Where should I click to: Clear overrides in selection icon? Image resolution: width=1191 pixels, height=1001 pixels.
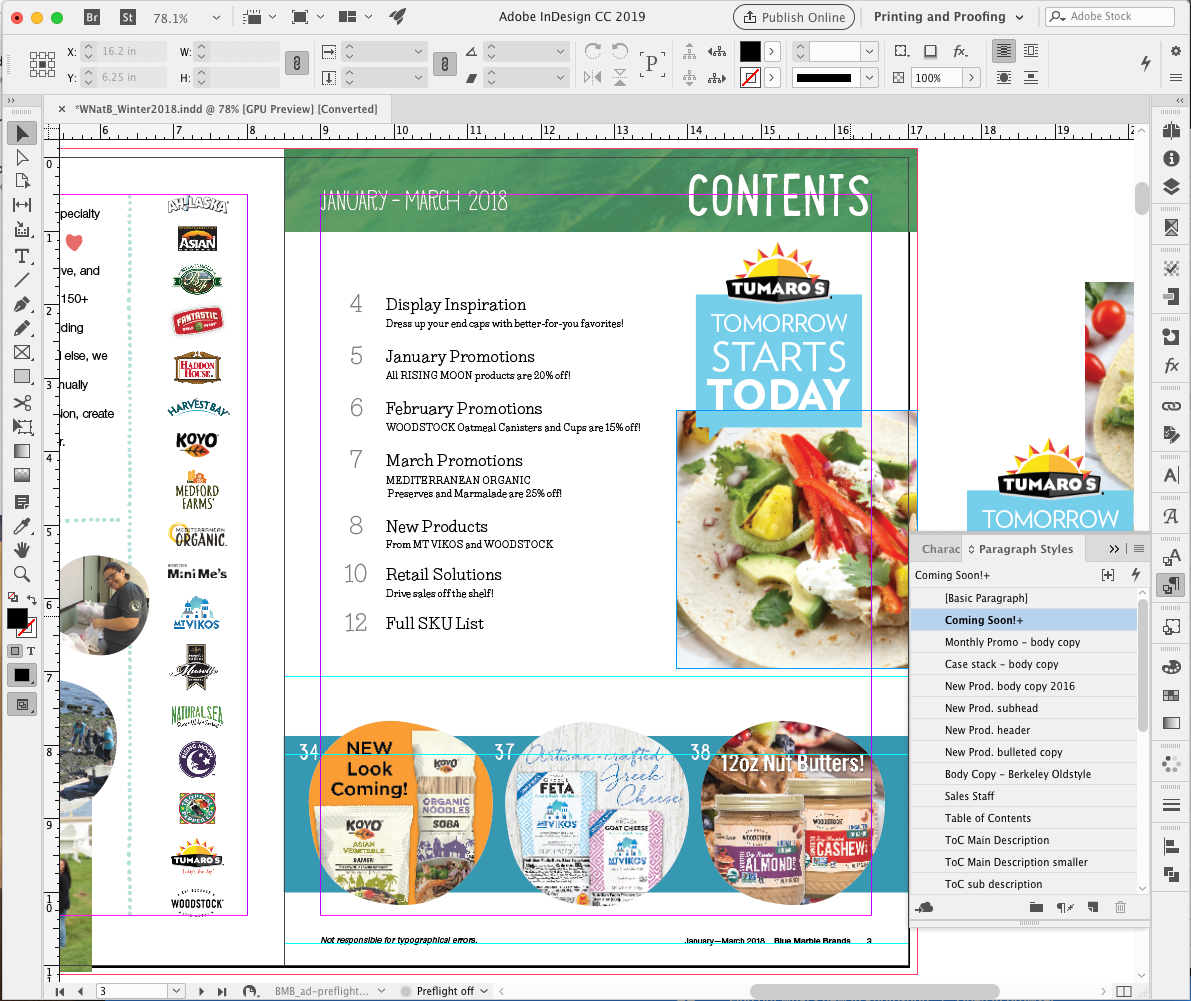coord(1065,907)
